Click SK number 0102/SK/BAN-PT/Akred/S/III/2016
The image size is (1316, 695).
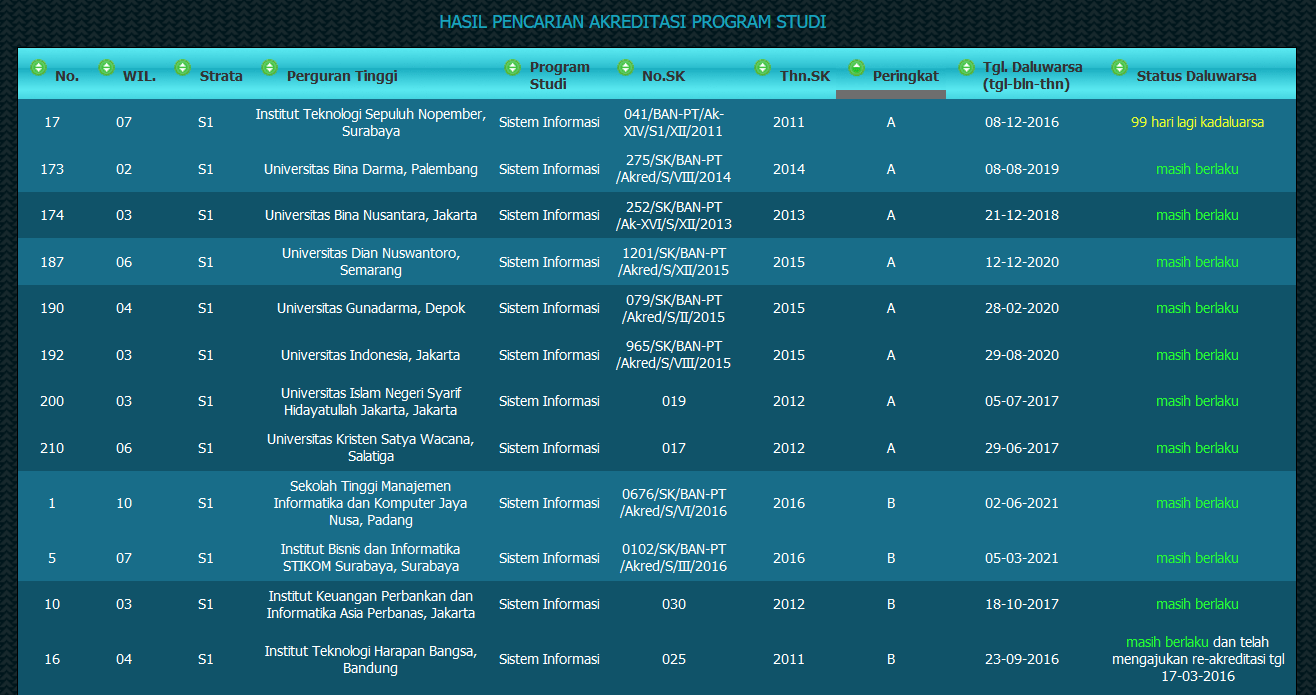pyautogui.click(x=674, y=558)
